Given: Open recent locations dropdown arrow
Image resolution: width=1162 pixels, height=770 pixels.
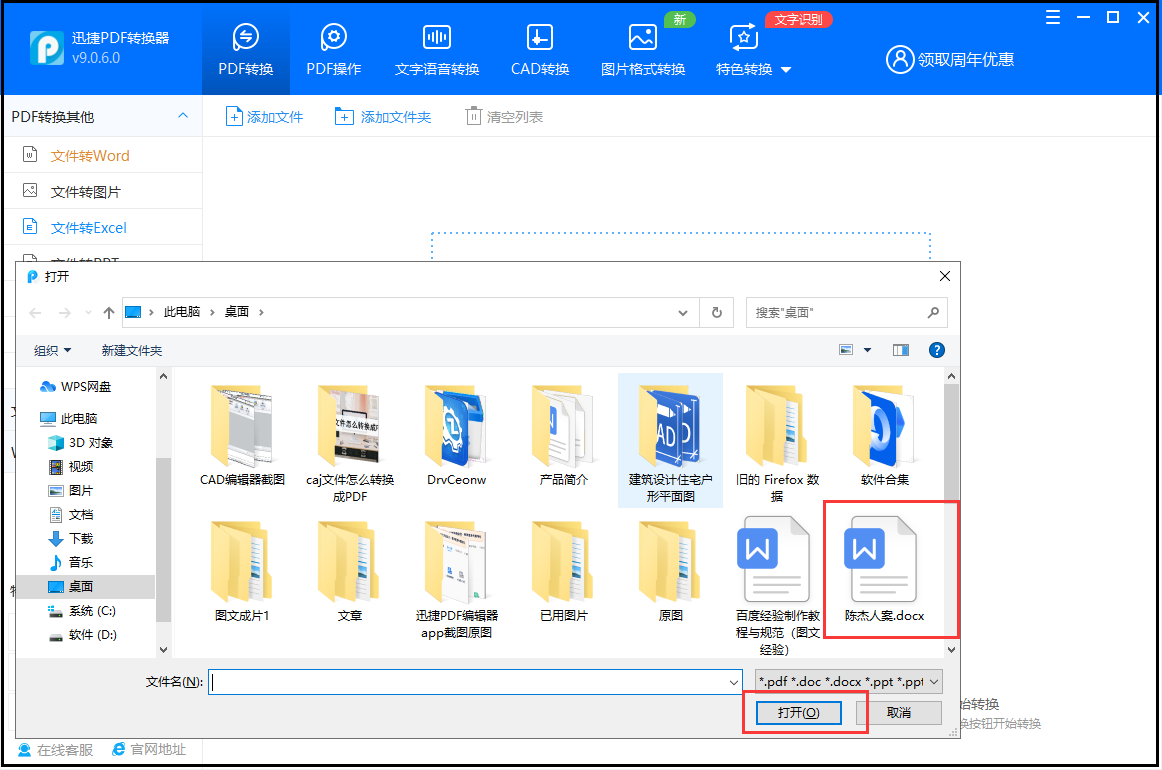Looking at the screenshot, I should pos(88,313).
